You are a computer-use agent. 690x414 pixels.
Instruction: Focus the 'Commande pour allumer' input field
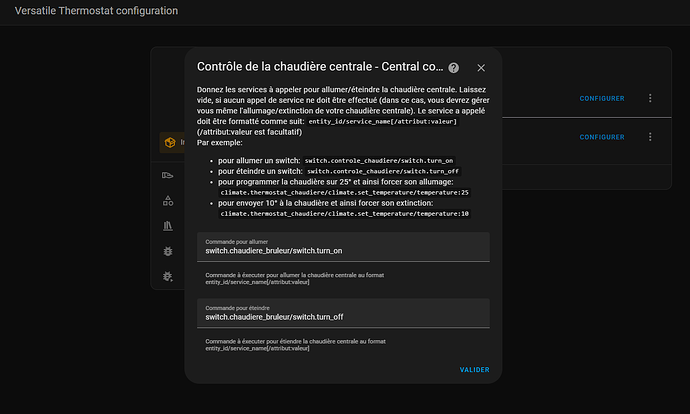click(343, 247)
